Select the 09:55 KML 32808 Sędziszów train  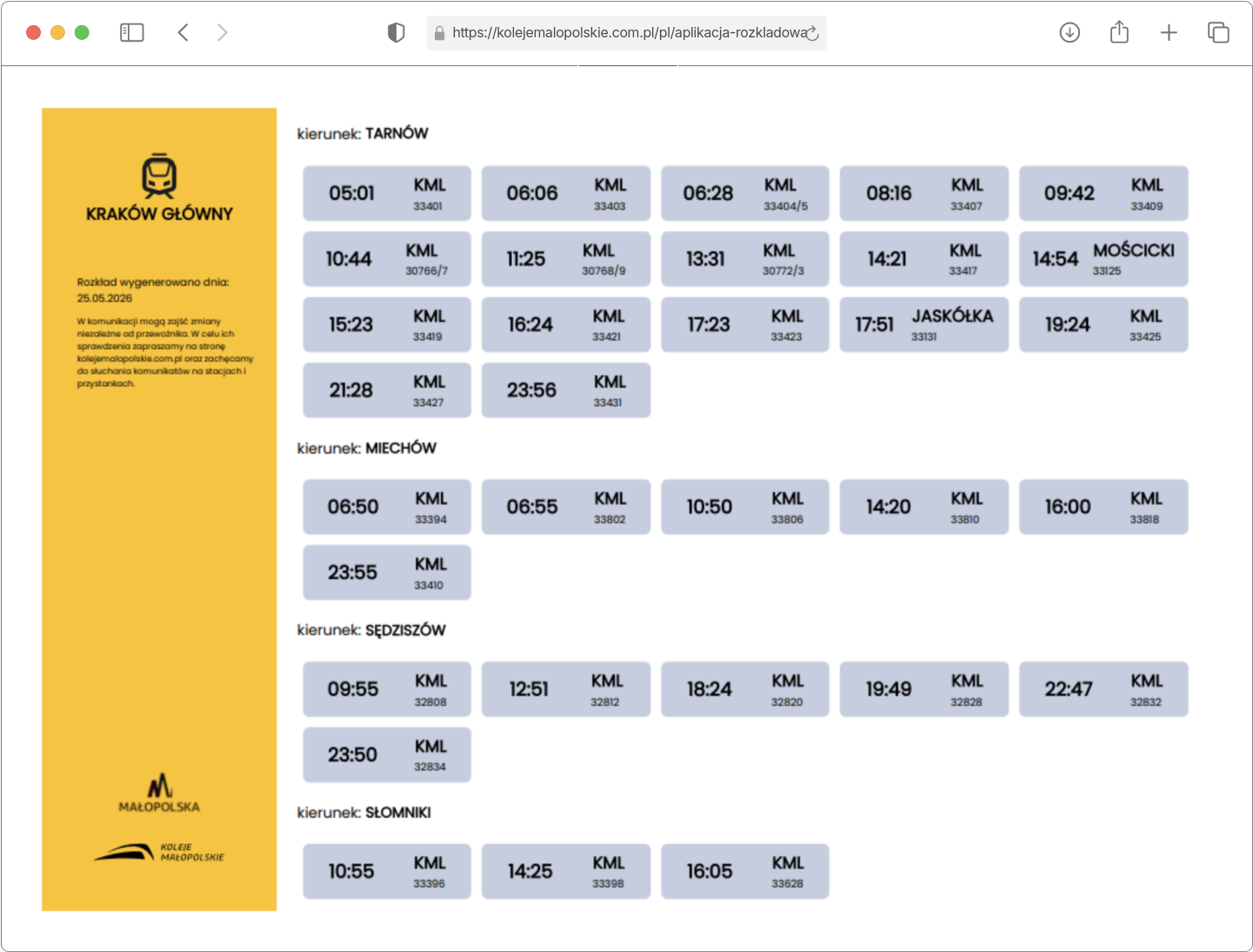(x=387, y=689)
